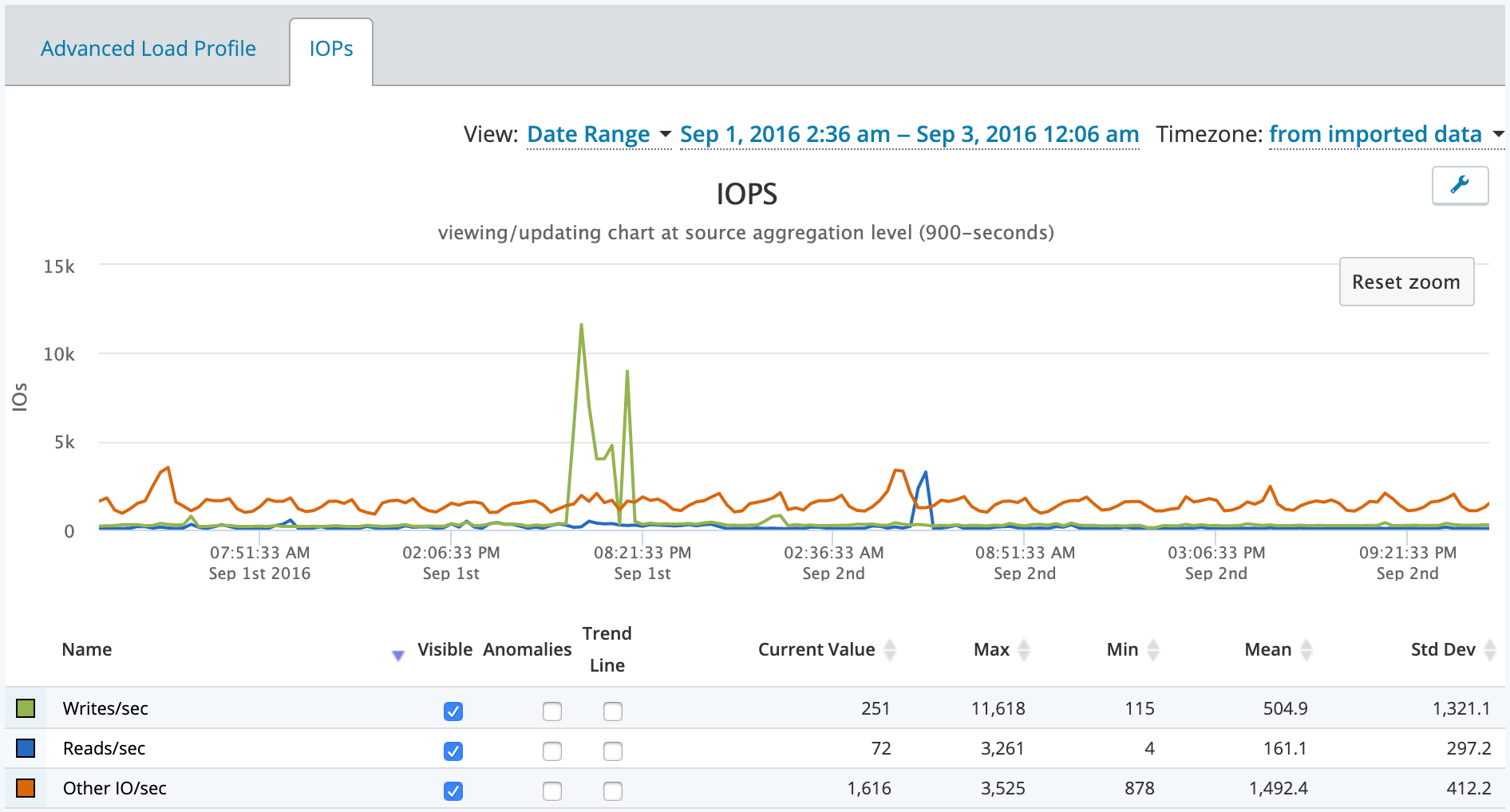Sort by Min column arrows
Image resolution: width=1510 pixels, height=812 pixels.
[x=1152, y=650]
